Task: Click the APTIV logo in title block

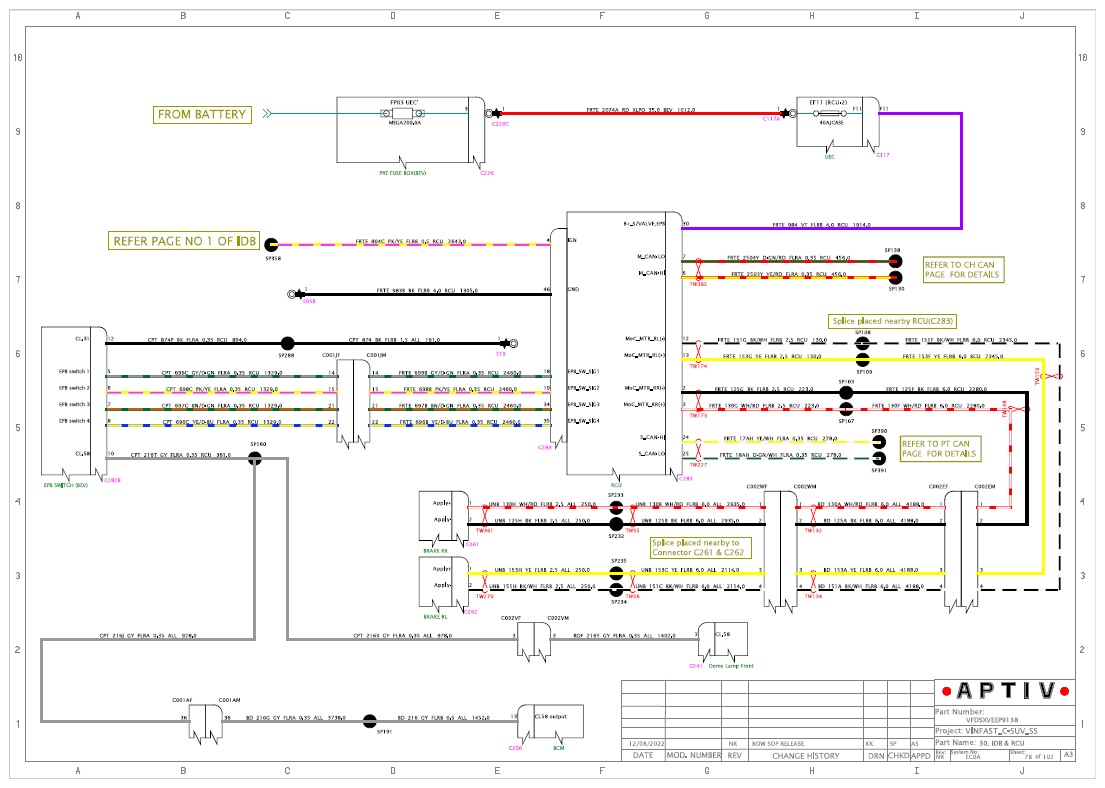Action: [1006, 691]
